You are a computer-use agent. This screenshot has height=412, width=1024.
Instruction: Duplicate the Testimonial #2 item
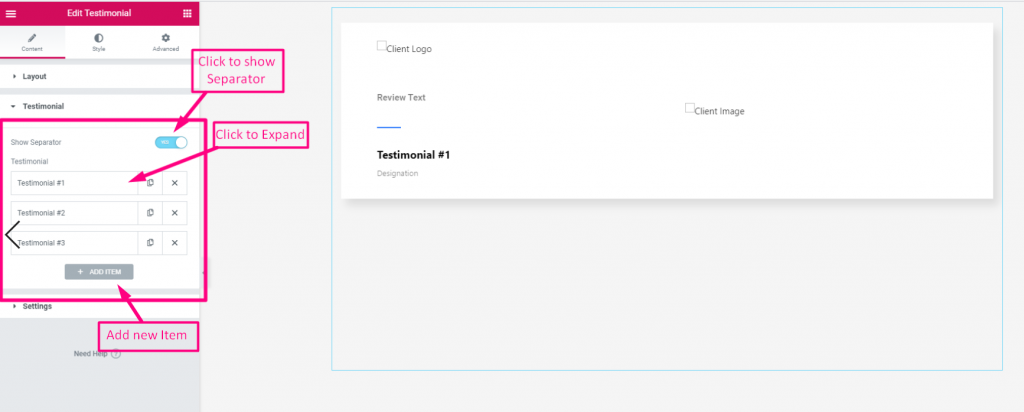tap(150, 213)
